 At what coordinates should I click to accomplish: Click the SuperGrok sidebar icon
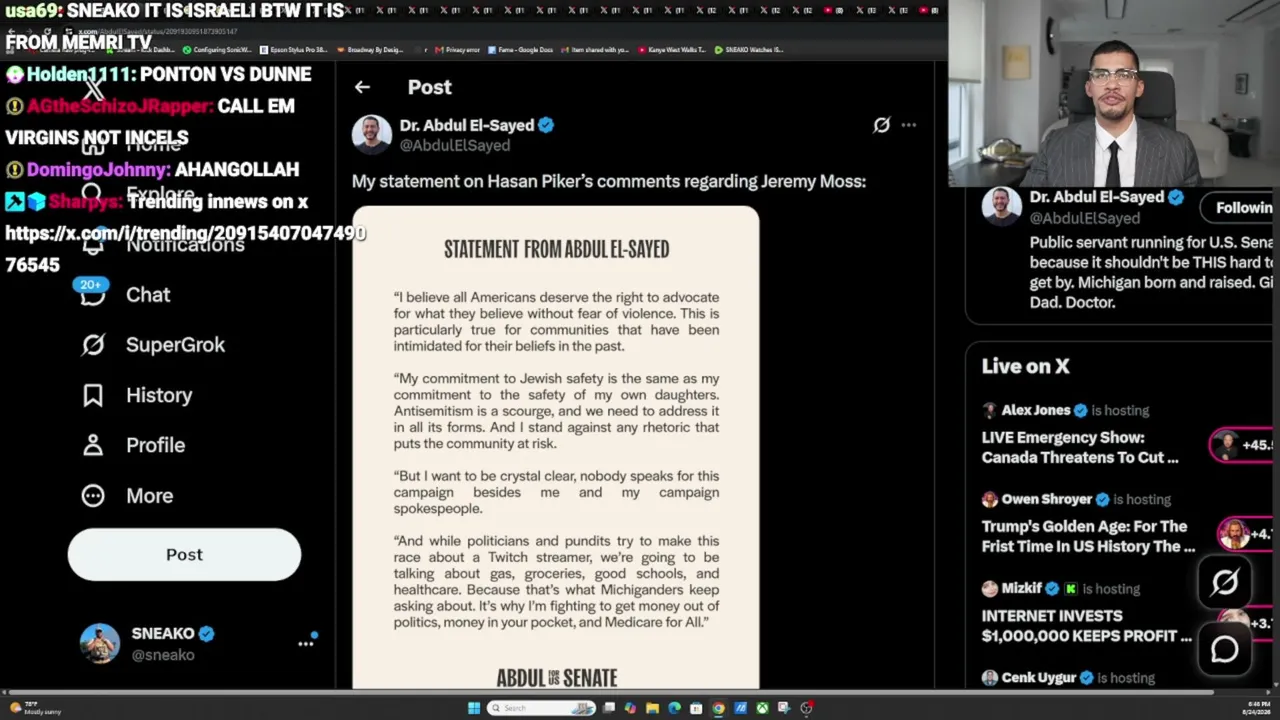[93, 345]
